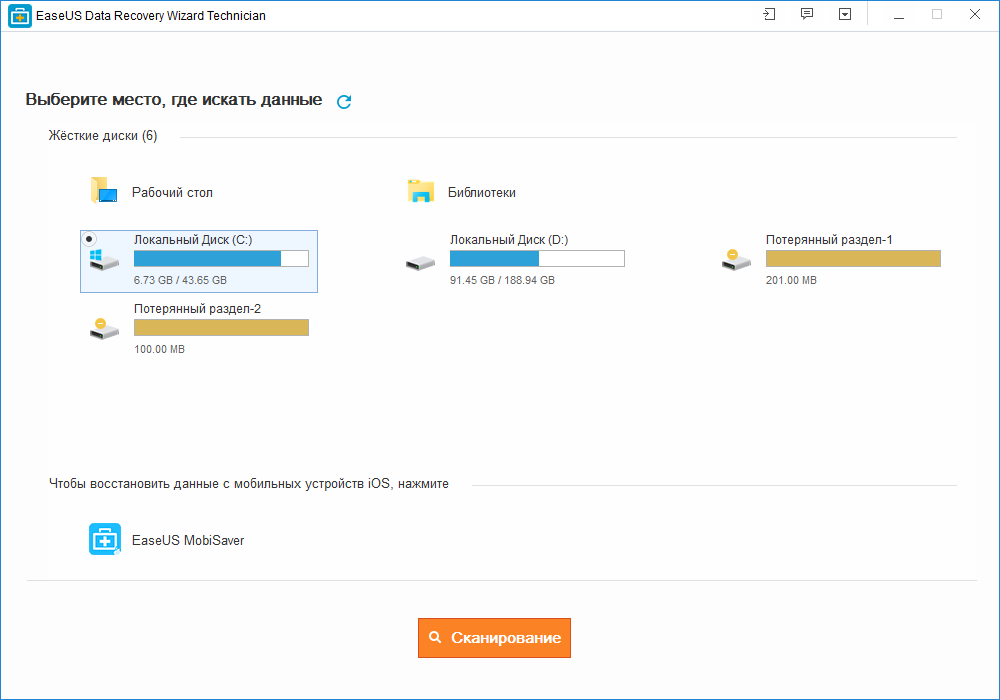Screen dimensions: 1000x700
Task: Click the Рабочий стол label
Action: pos(172,193)
